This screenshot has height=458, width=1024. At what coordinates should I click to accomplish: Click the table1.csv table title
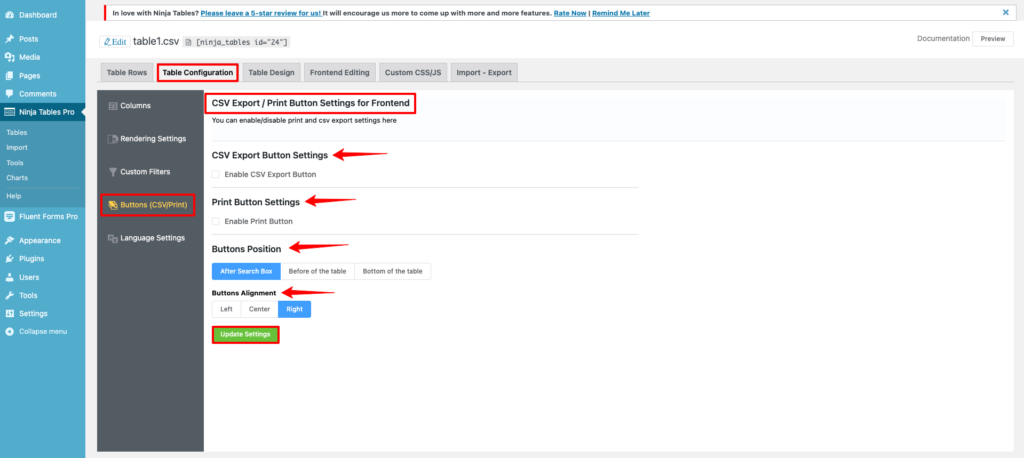click(156, 42)
